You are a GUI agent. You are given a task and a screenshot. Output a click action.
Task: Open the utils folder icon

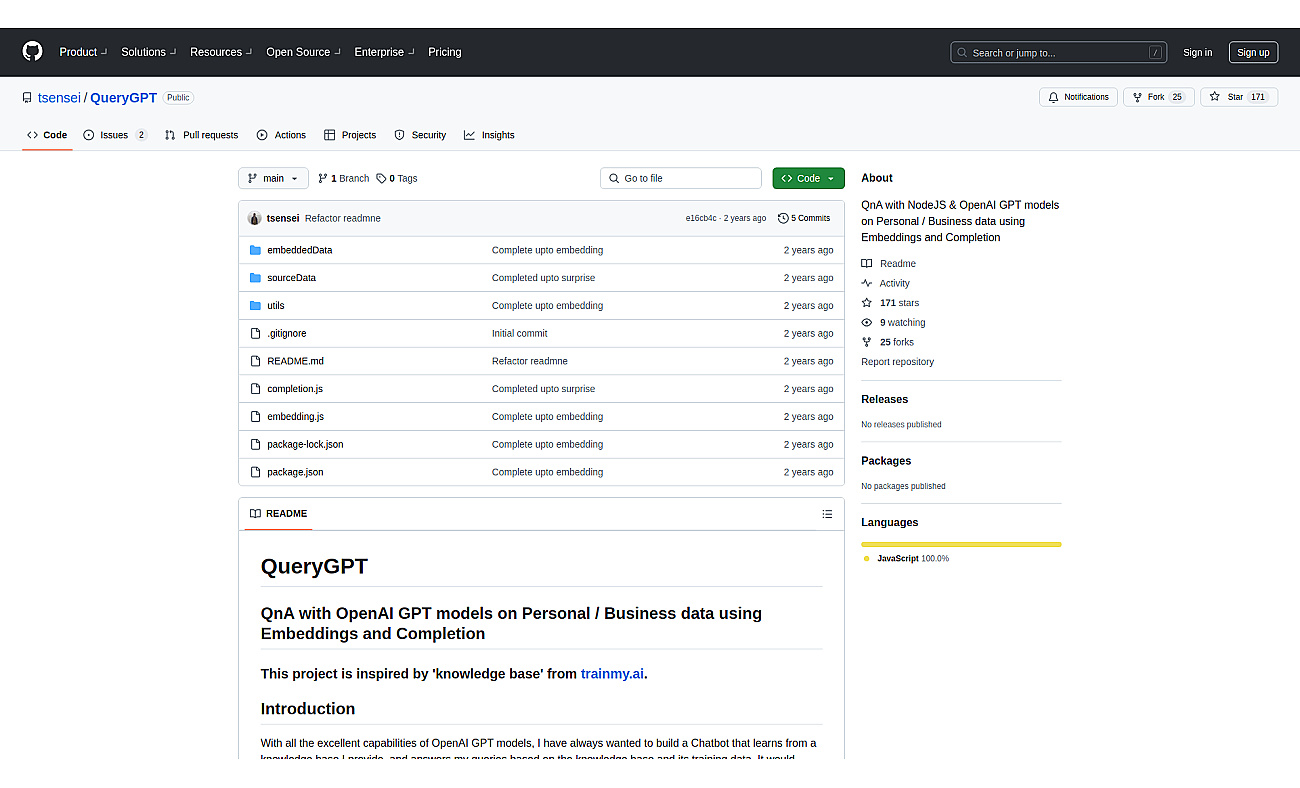pos(255,306)
